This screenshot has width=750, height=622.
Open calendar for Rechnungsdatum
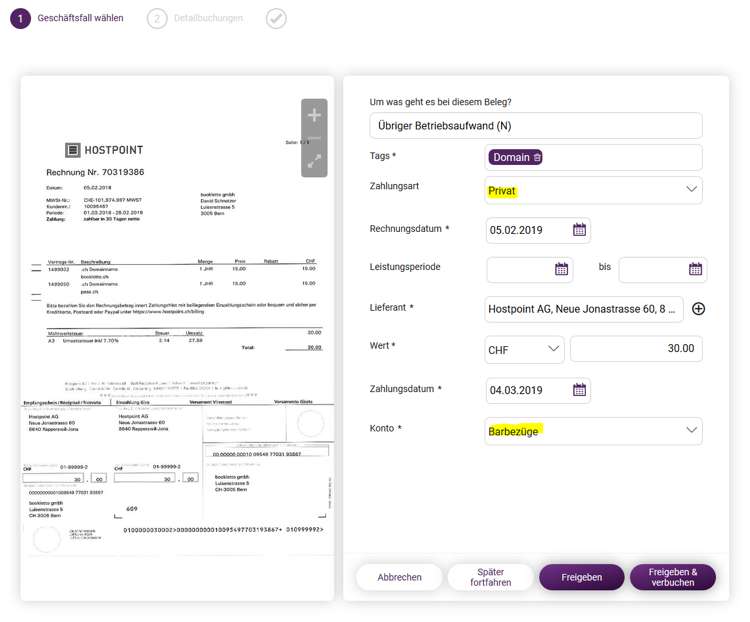coord(579,230)
